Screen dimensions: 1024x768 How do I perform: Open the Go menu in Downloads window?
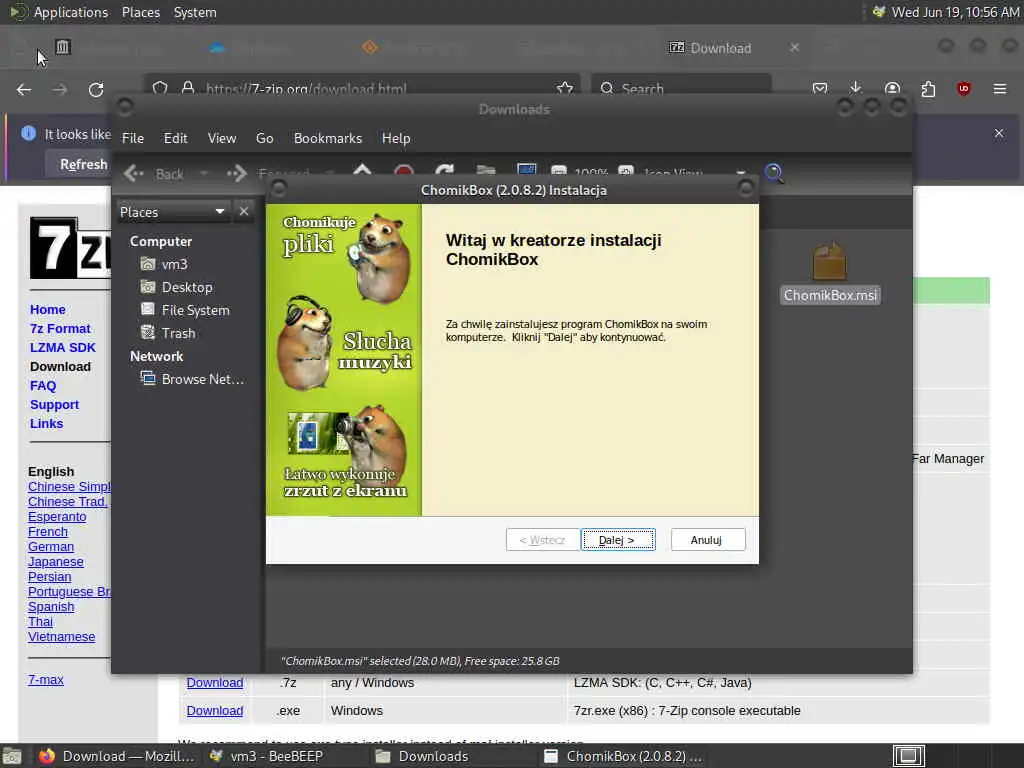(264, 138)
